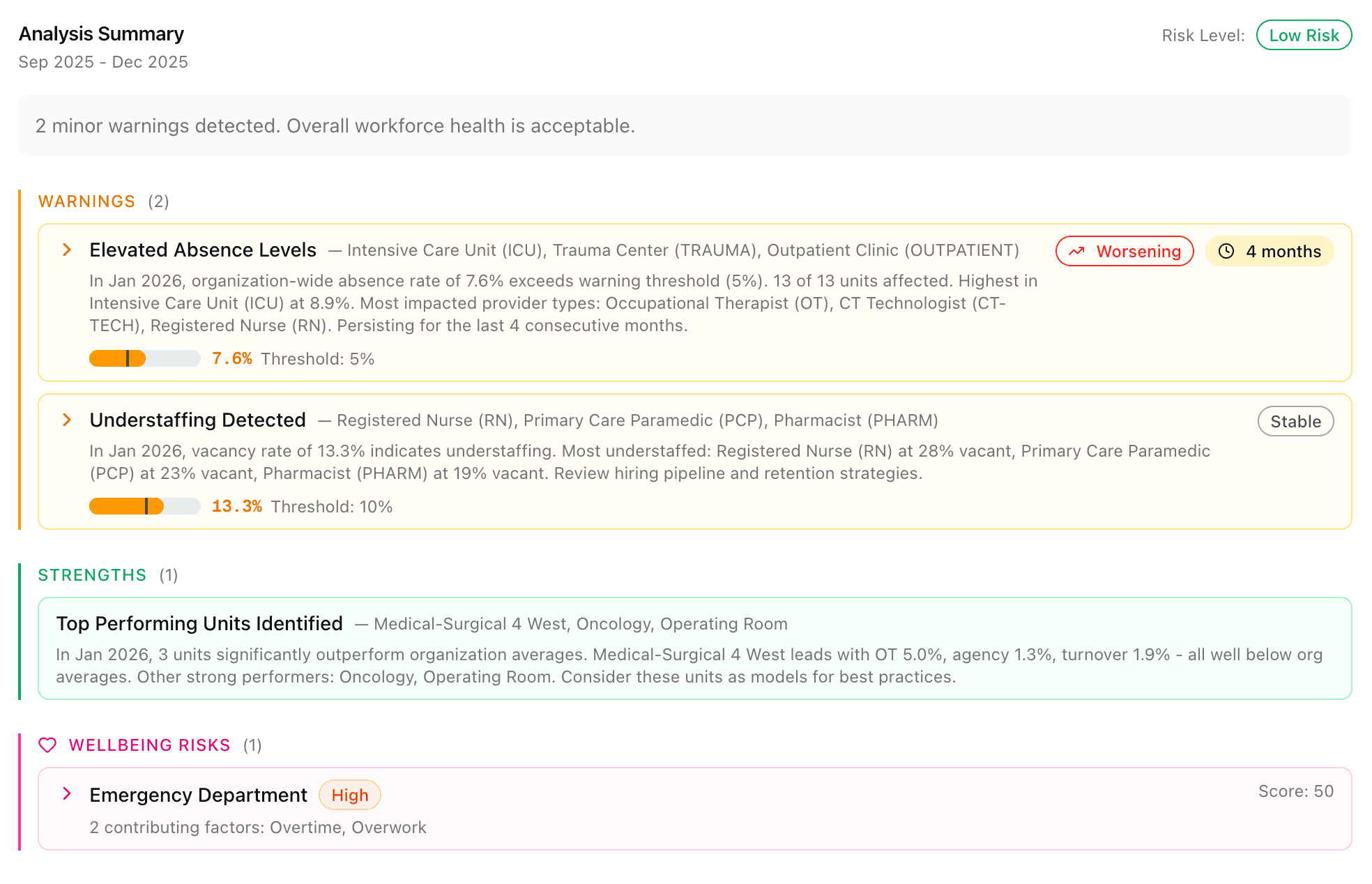Click the High severity badge on Emergency Department
The width and height of the screenshot is (1372, 884).
pyautogui.click(x=349, y=795)
